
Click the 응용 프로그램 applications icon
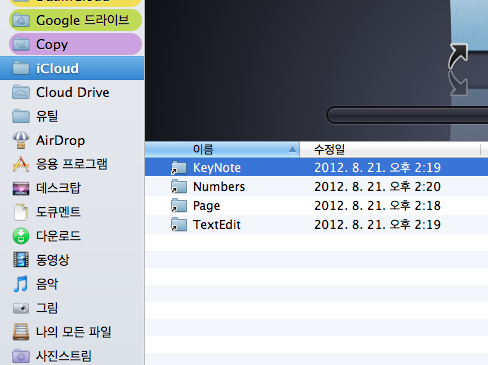pyautogui.click(x=21, y=164)
